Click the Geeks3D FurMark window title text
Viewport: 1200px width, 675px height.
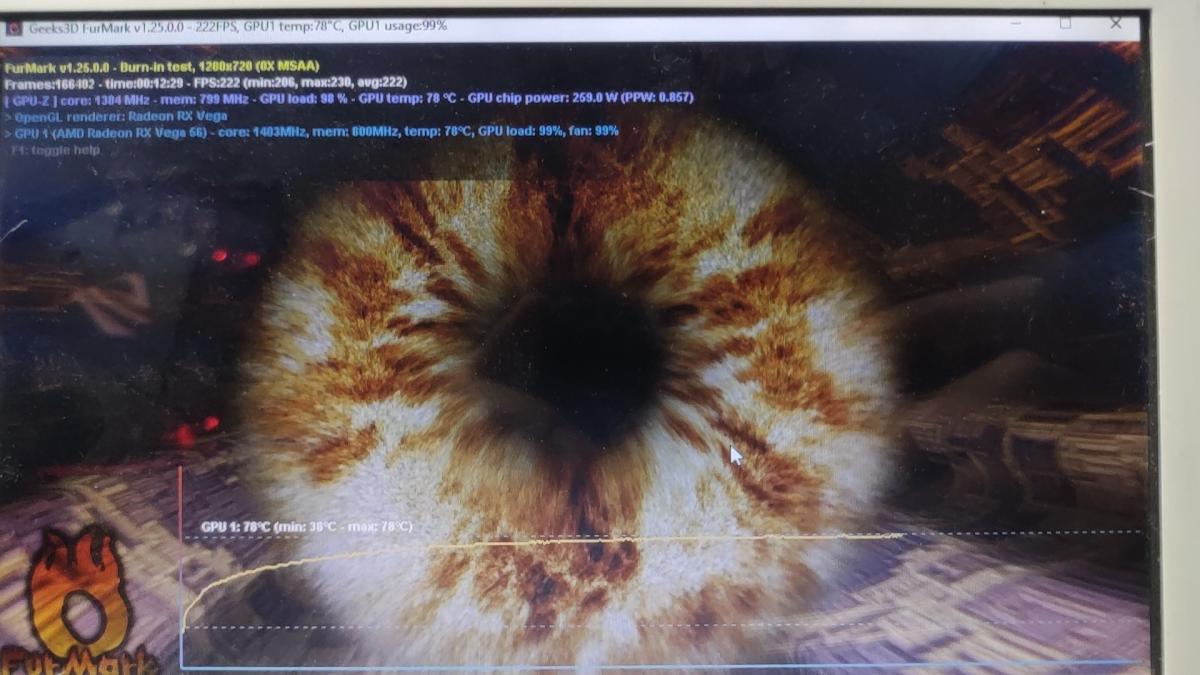click(x=238, y=26)
